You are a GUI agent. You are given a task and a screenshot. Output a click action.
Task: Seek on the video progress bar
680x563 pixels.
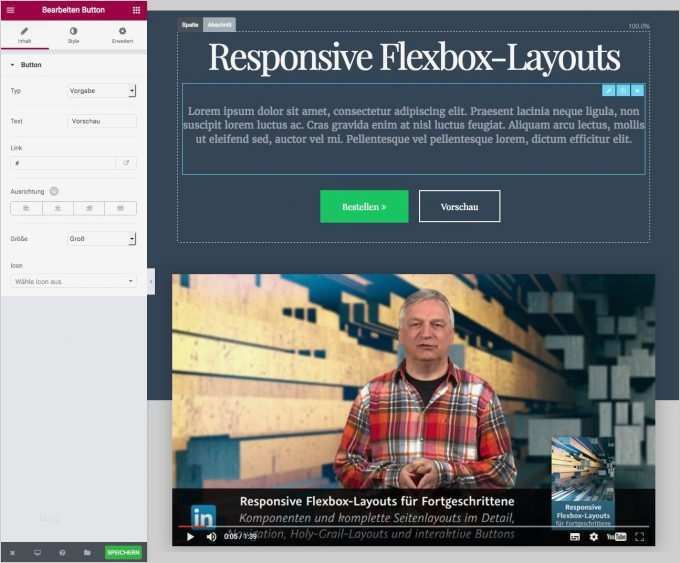pyautogui.click(x=413, y=527)
